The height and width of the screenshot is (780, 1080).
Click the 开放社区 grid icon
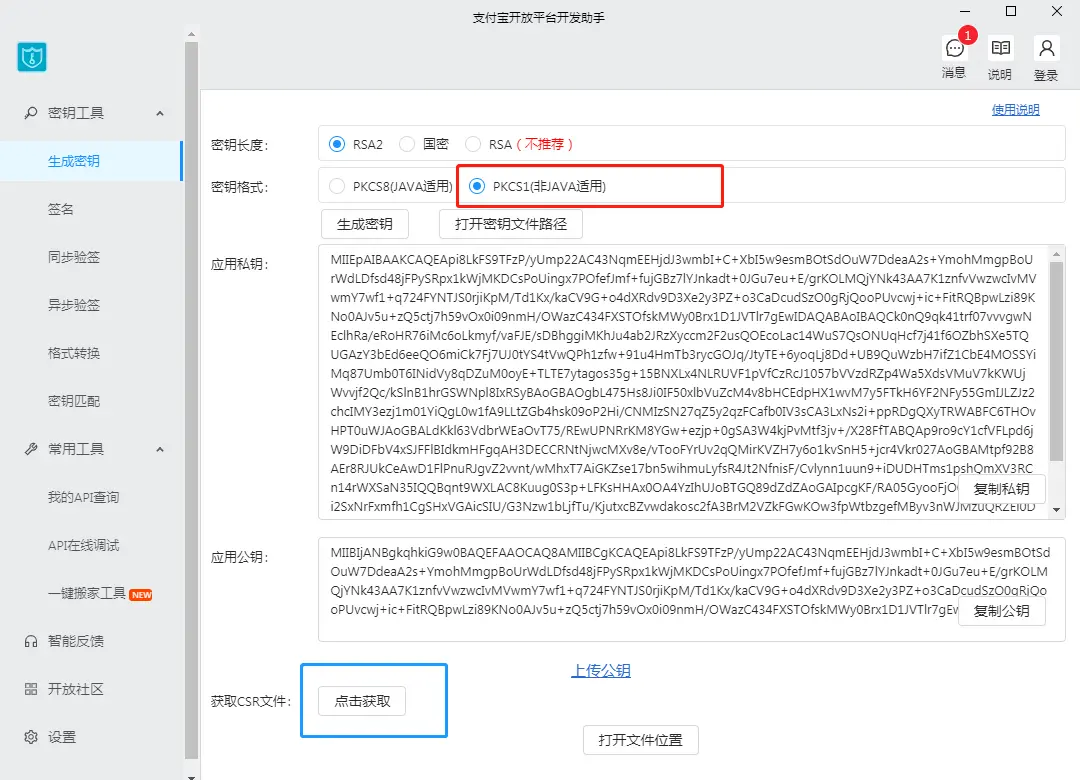click(31, 689)
